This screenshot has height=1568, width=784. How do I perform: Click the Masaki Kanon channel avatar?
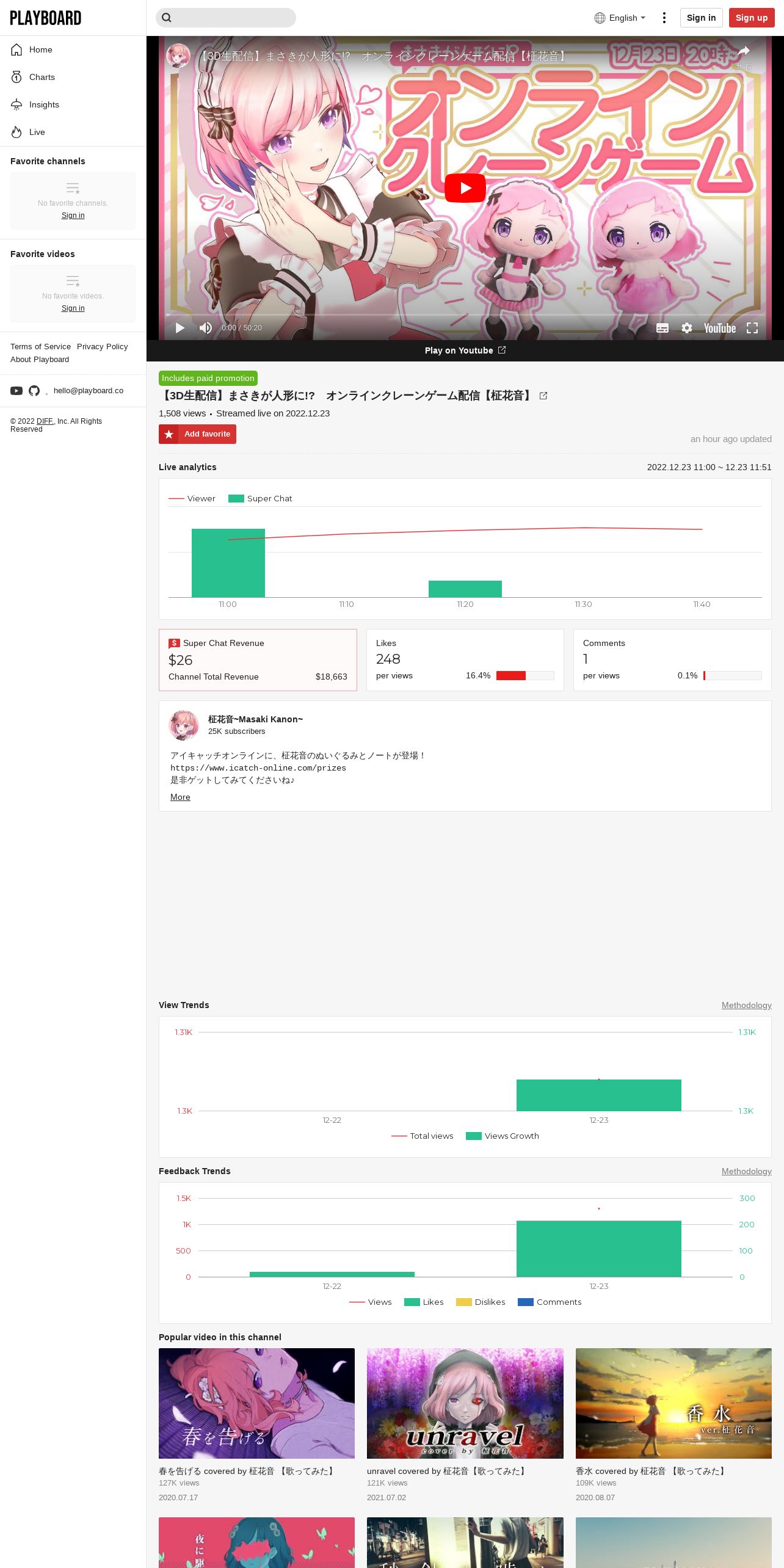[183, 725]
